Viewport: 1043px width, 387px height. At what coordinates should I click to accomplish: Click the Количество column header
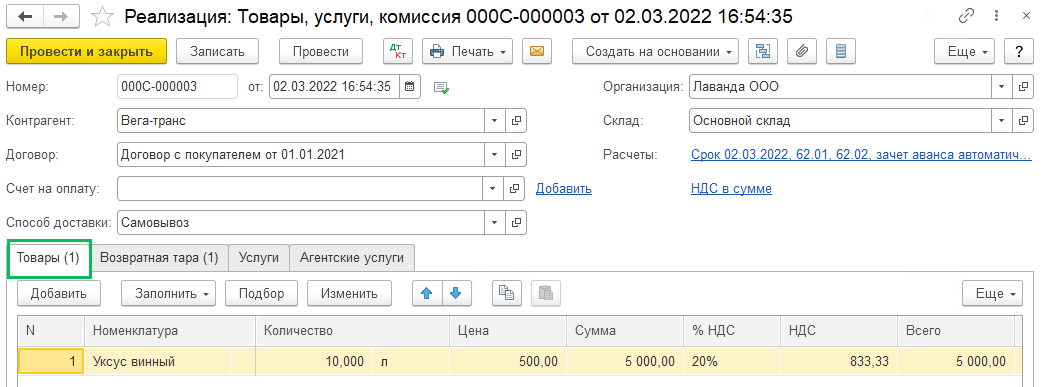point(353,330)
